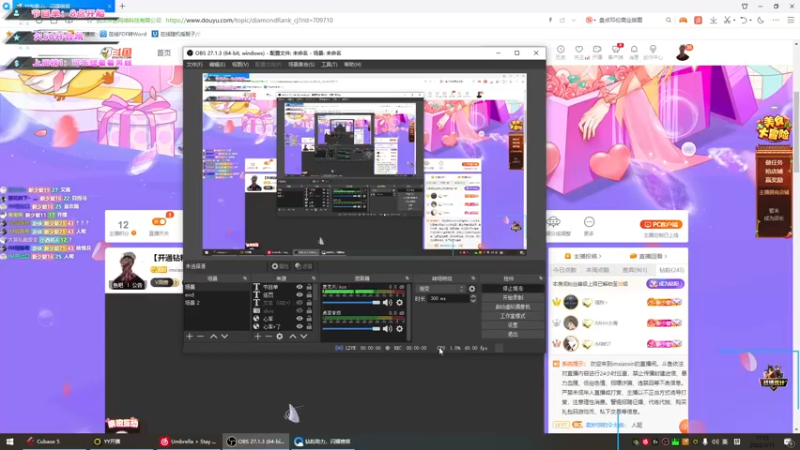Move the selected scene down
Screen dimensions: 800x450
(224, 336)
